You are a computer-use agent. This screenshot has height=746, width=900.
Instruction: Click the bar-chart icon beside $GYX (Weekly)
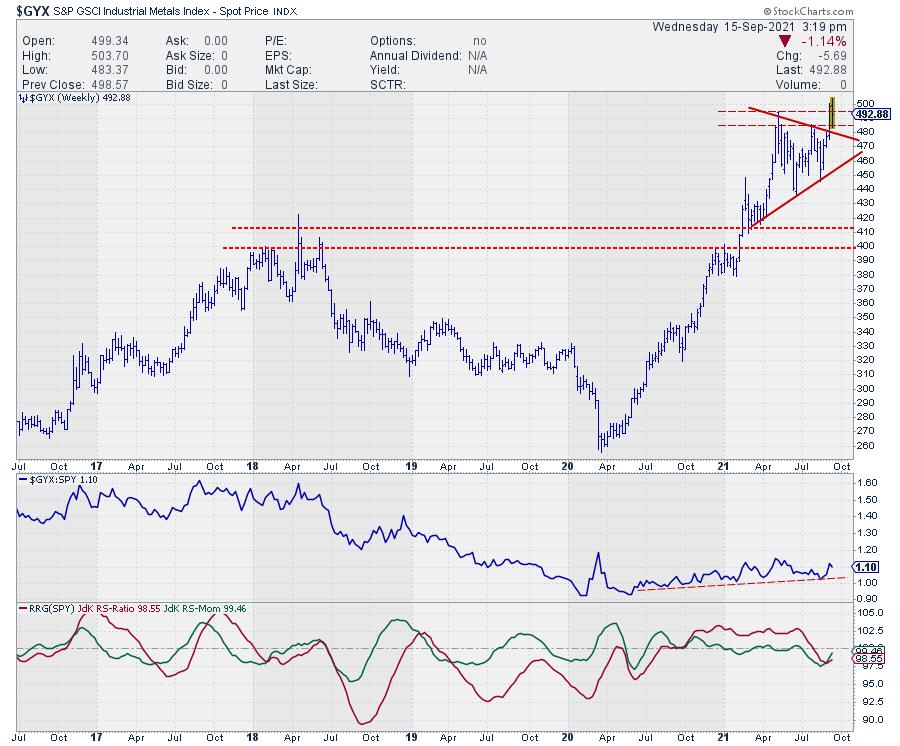pos(22,98)
